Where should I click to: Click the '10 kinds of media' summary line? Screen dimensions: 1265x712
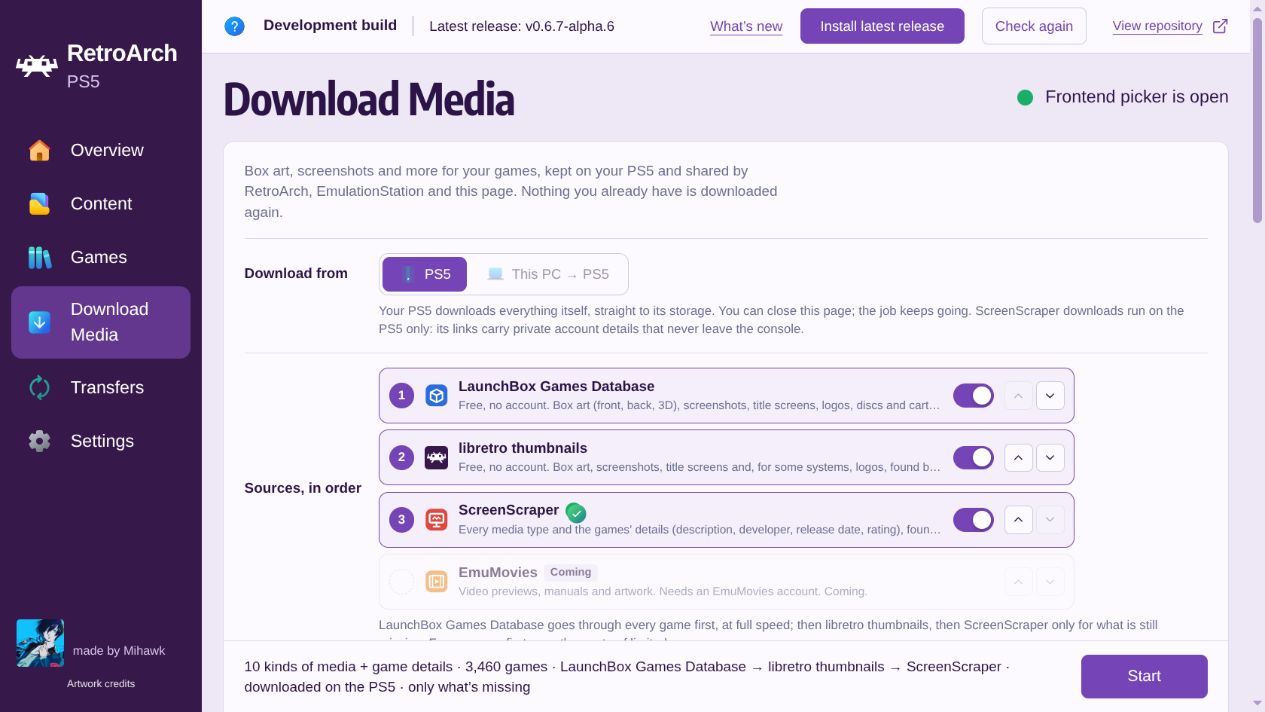click(x=626, y=676)
